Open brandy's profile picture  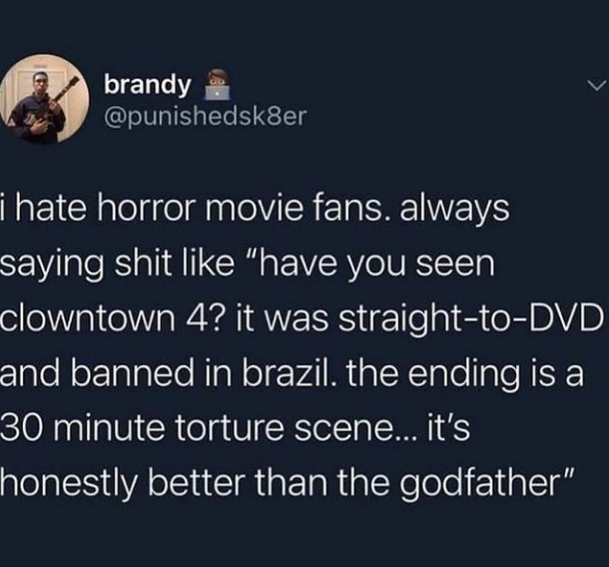[44, 99]
